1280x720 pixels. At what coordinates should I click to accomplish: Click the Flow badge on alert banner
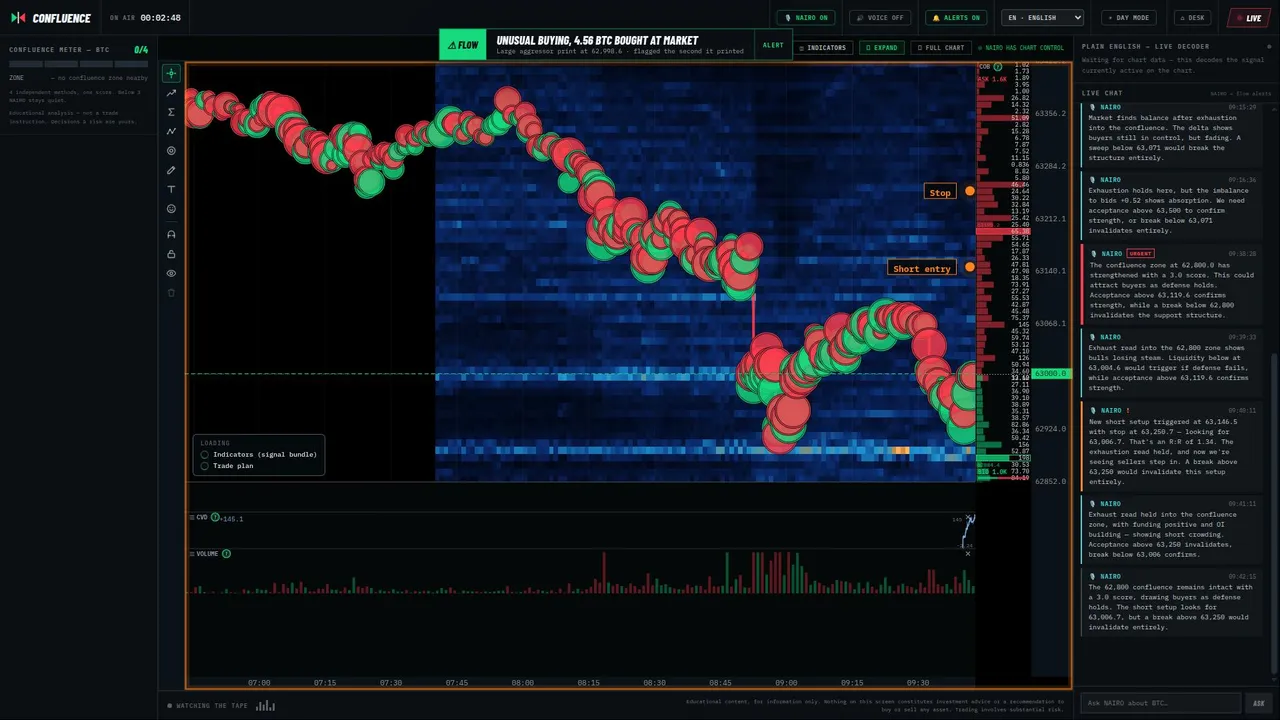pyautogui.click(x=463, y=45)
